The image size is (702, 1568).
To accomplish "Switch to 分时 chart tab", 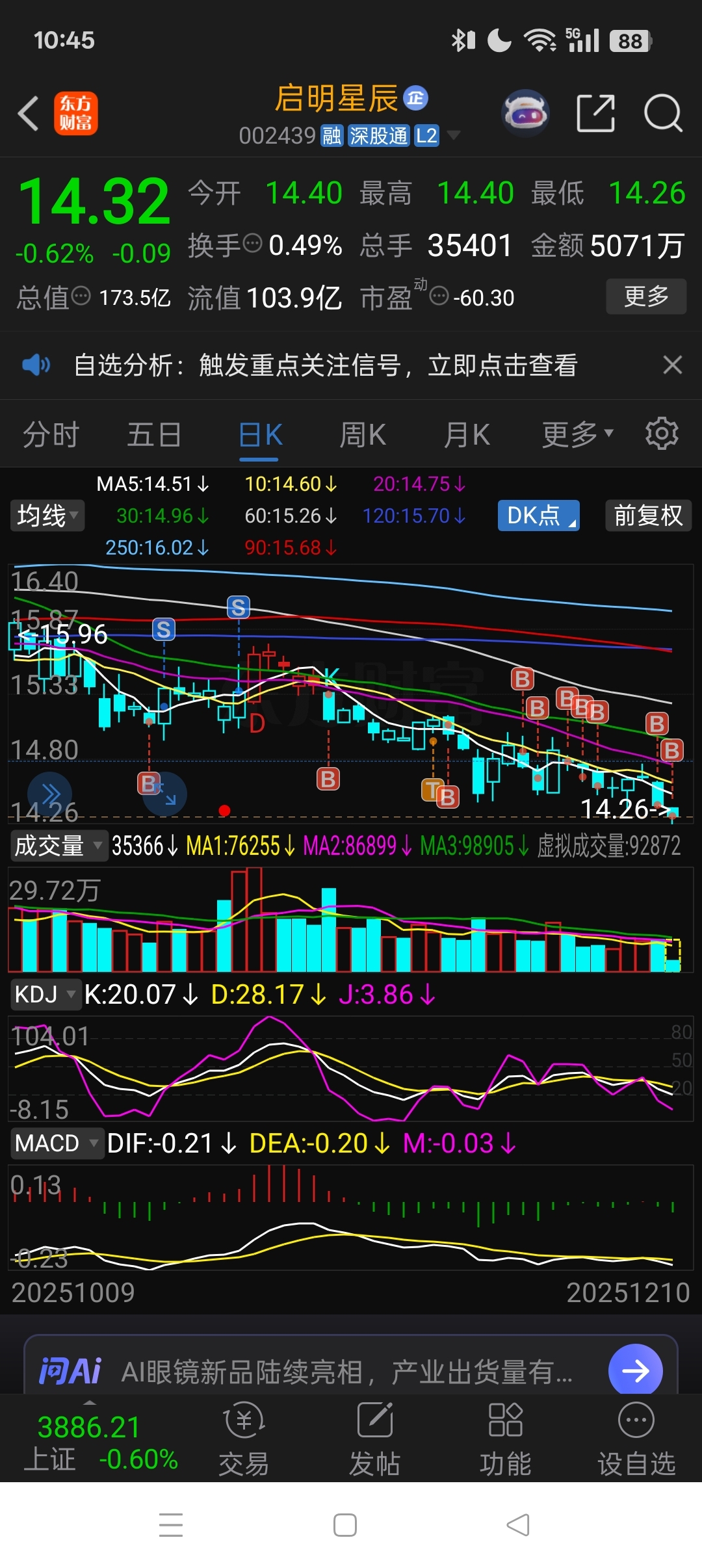I will [x=51, y=435].
